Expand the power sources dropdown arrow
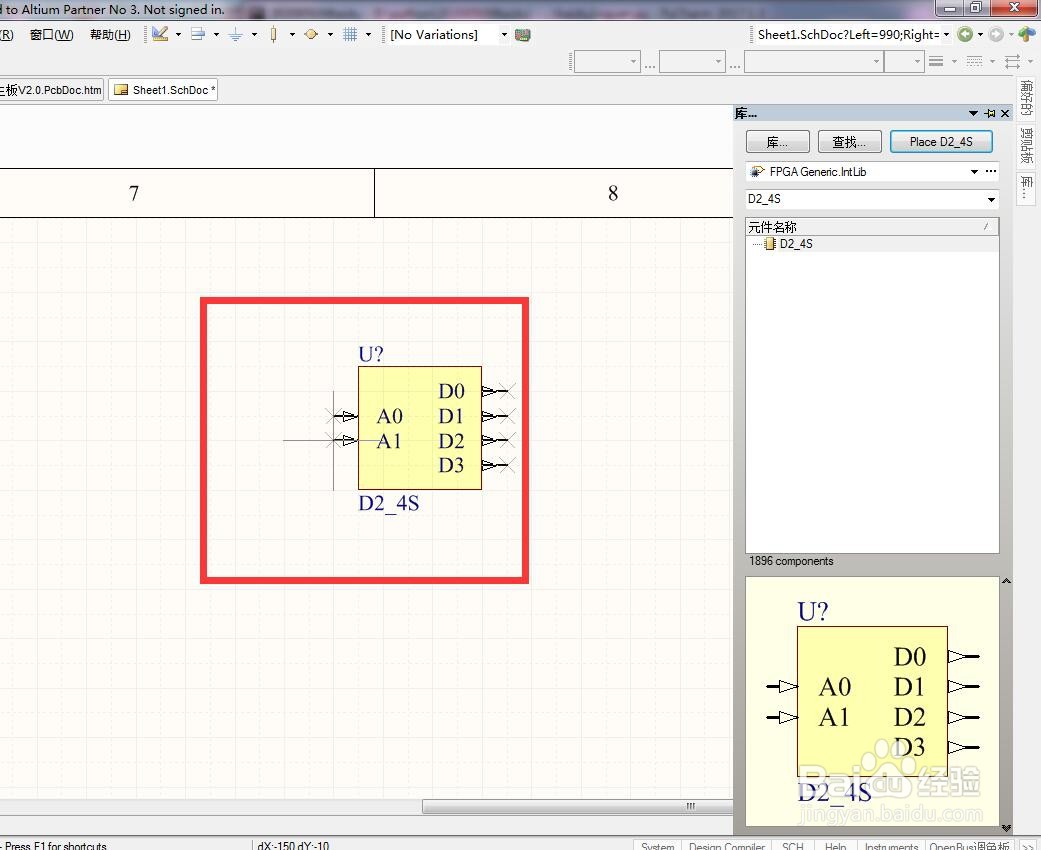 click(254, 35)
